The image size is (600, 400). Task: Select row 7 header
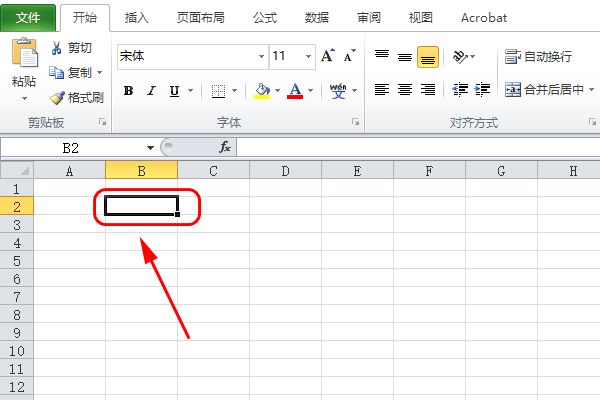click(x=17, y=297)
